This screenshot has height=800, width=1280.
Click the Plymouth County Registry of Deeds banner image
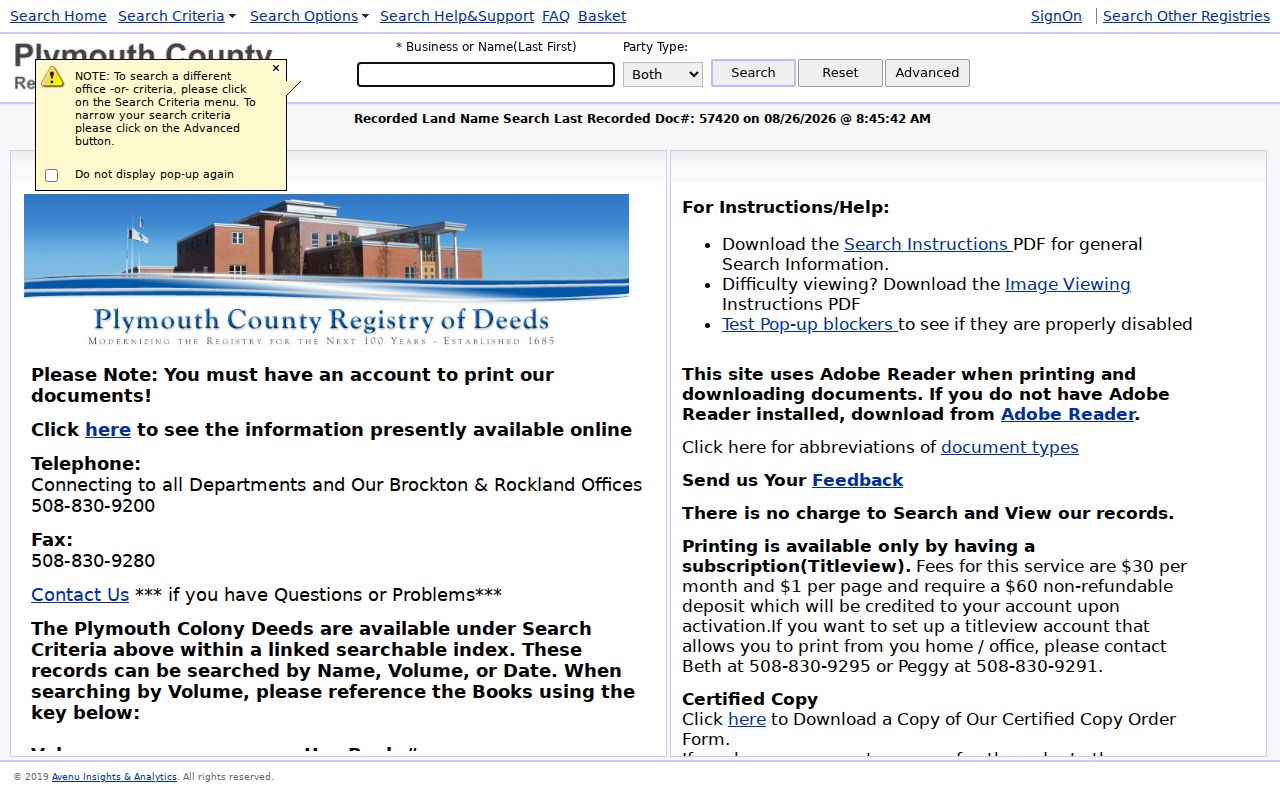click(326, 270)
